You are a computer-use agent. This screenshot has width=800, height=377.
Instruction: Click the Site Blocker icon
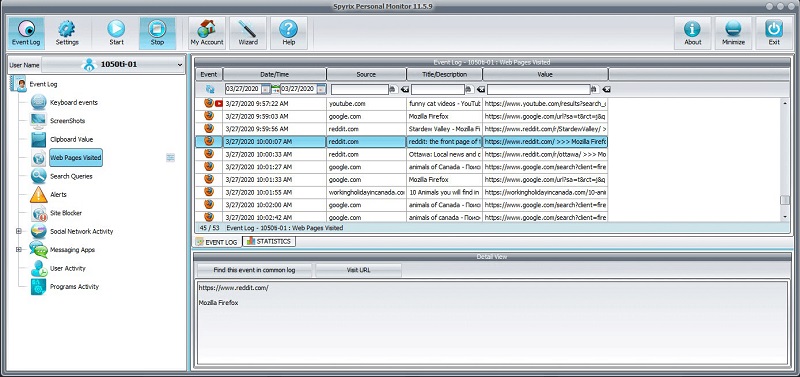point(38,213)
